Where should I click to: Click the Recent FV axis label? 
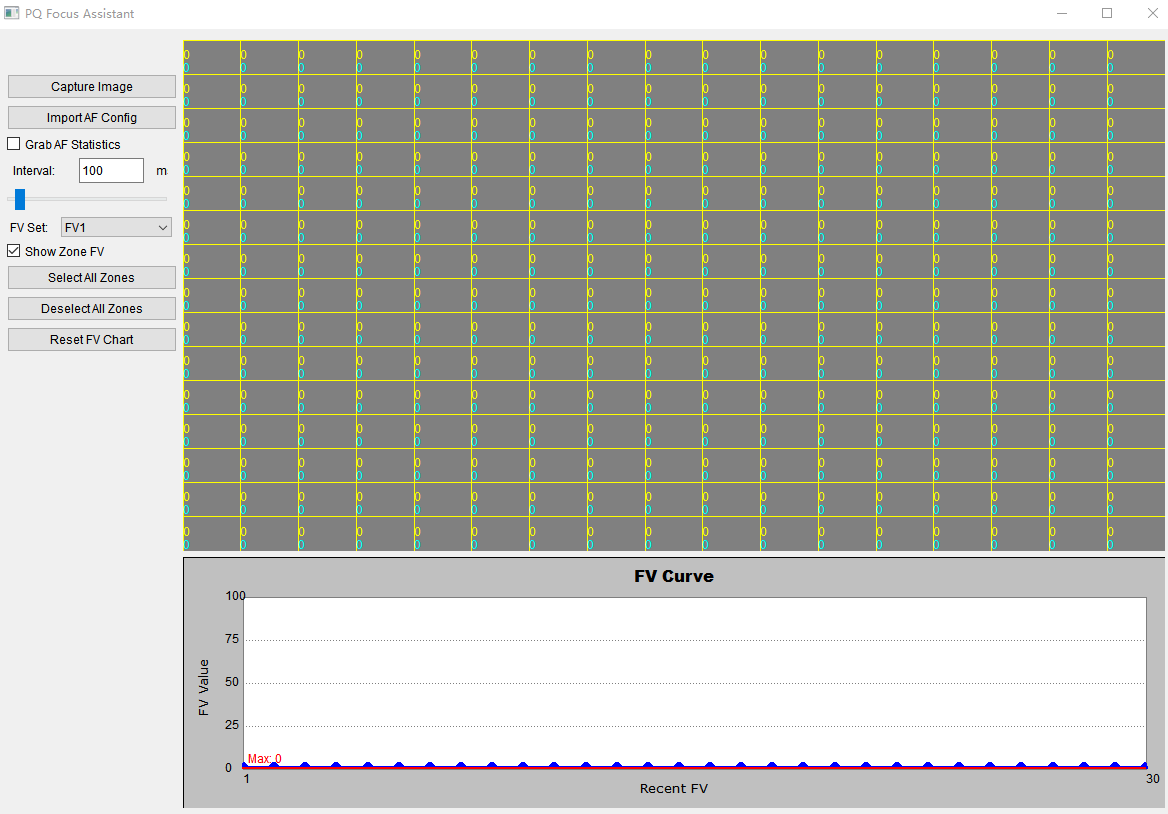coord(674,789)
